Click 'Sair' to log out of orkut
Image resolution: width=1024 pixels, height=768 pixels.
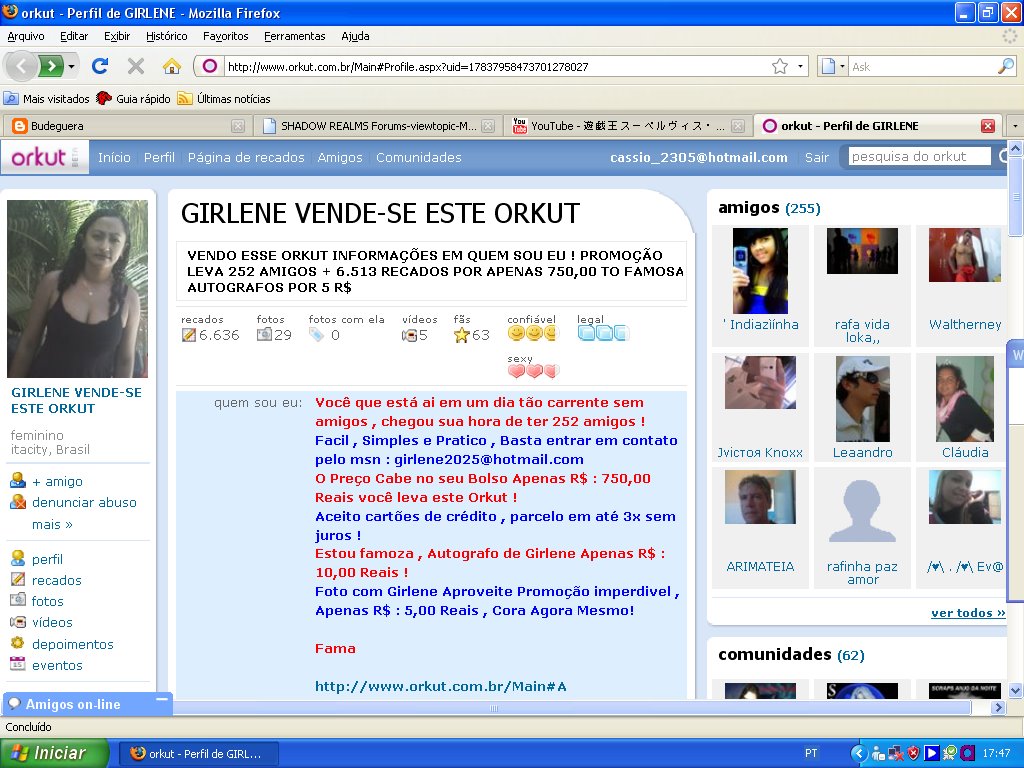pyautogui.click(x=816, y=157)
